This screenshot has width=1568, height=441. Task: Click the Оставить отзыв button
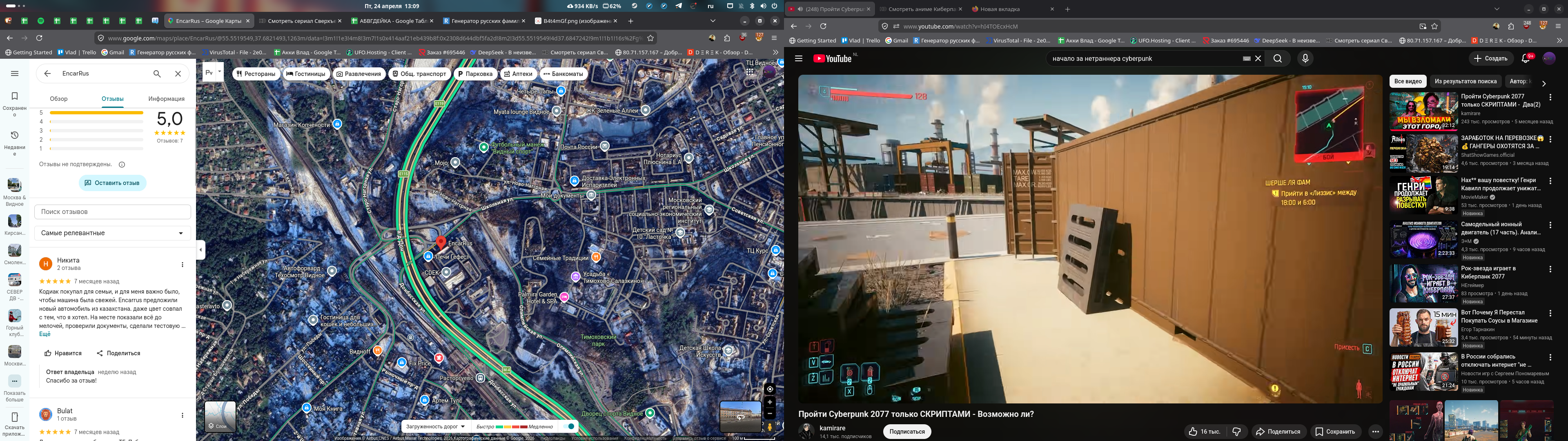coord(113,183)
